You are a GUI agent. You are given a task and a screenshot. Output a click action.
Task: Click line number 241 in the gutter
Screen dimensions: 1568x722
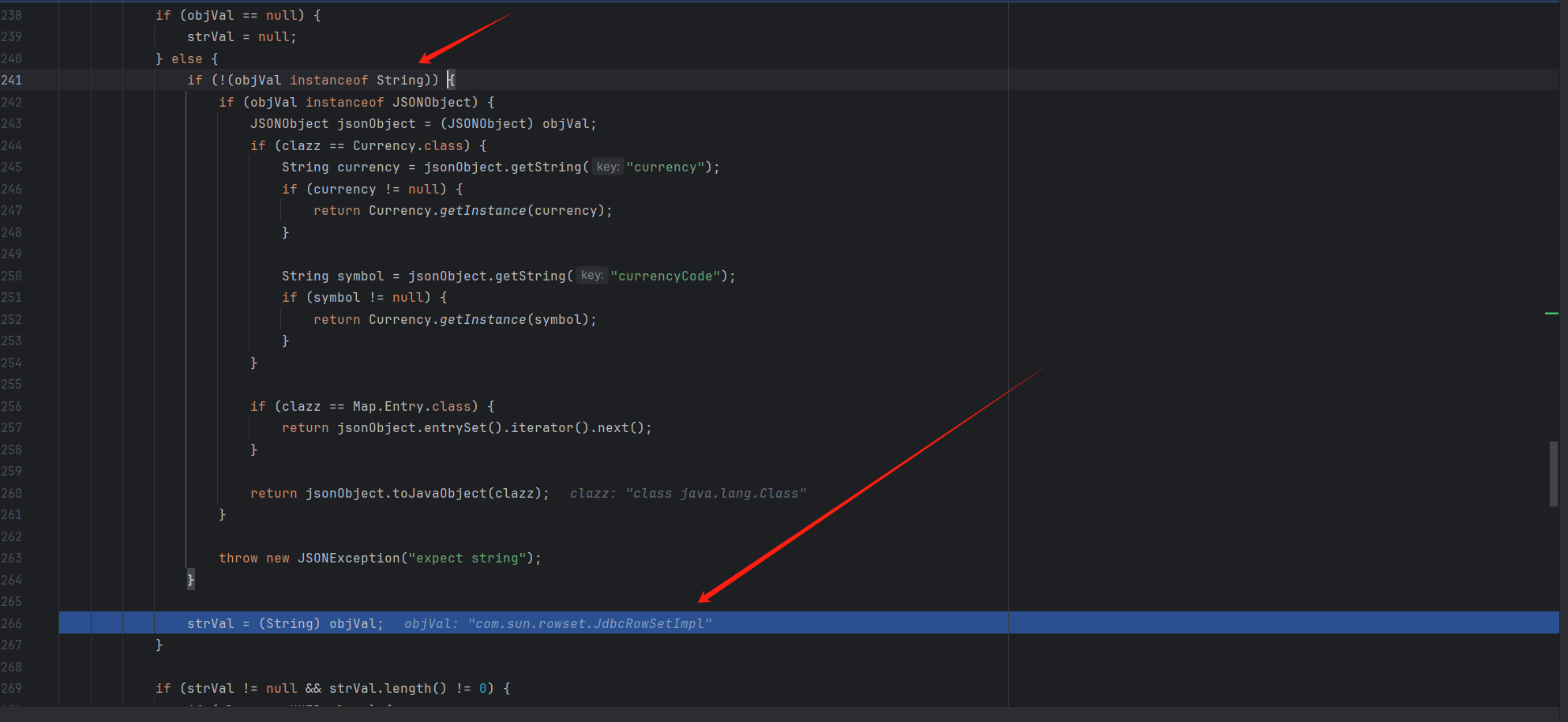click(x=12, y=80)
